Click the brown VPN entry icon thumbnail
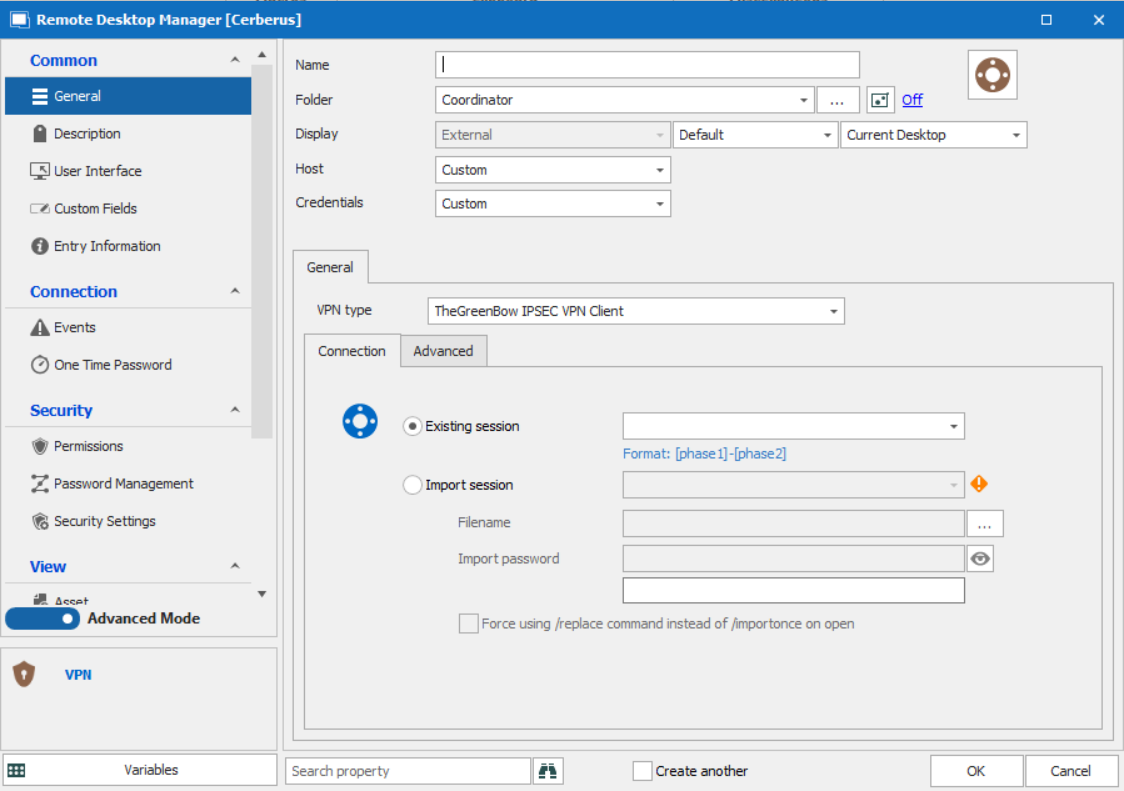This screenshot has height=791, width=1124. 992,75
